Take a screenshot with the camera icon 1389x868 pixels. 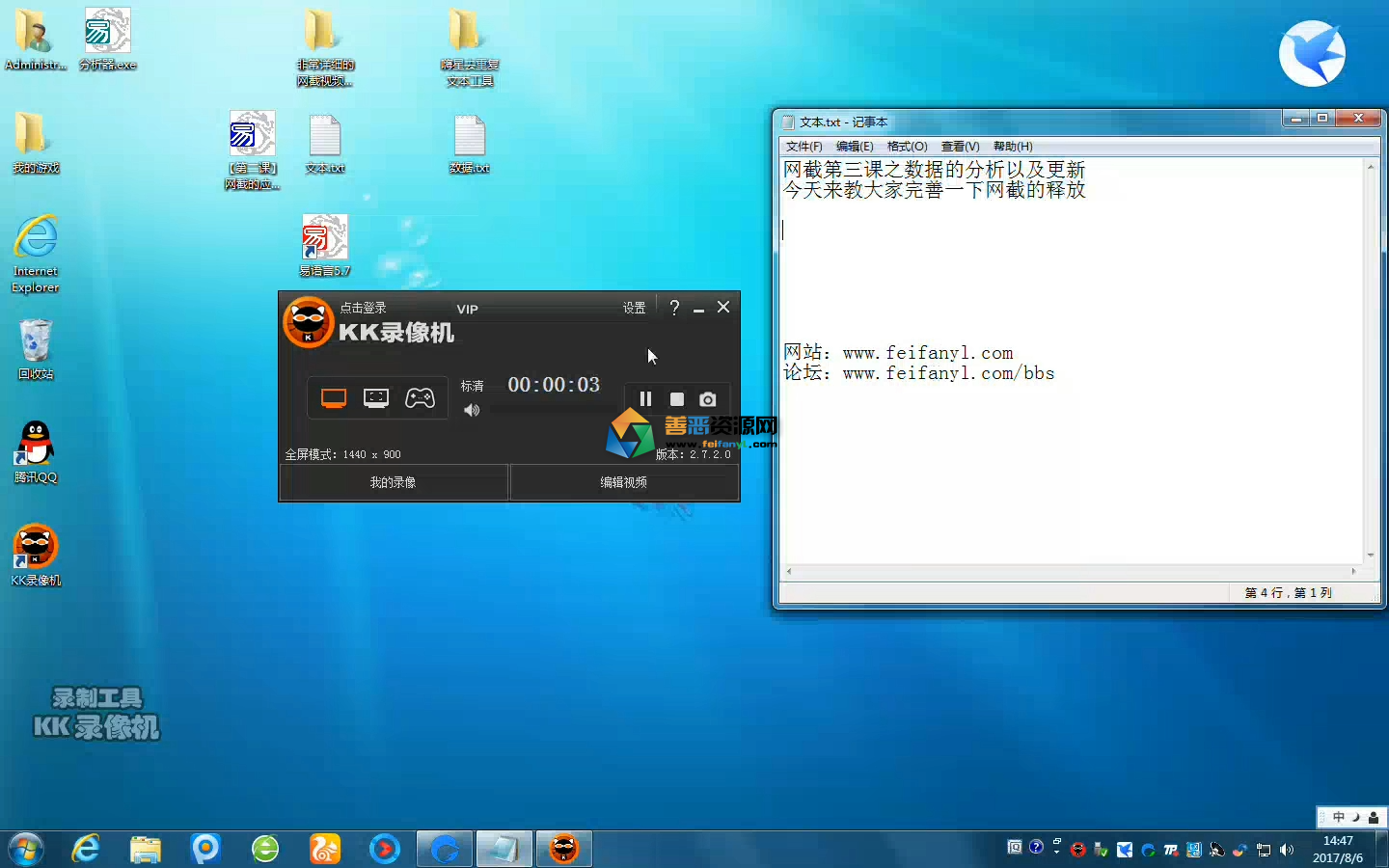tap(708, 399)
